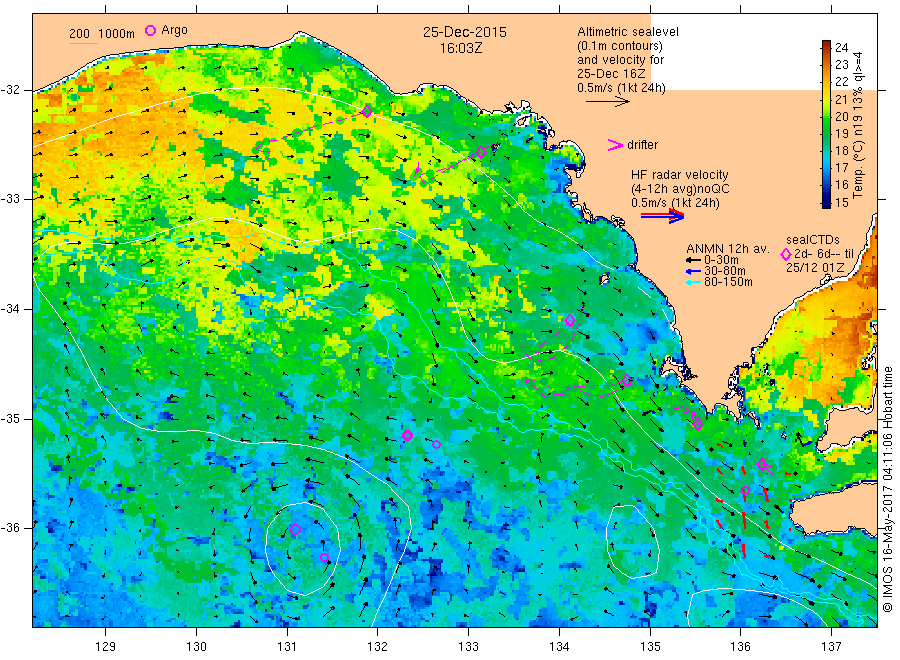Click the 'ANMN 12h av.' legend heading

pyautogui.click(x=728, y=249)
